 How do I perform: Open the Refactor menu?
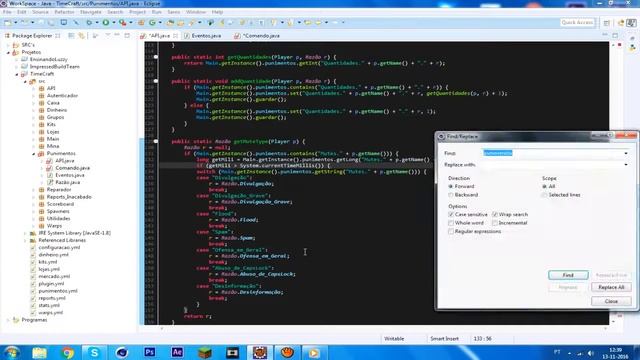point(64,12)
